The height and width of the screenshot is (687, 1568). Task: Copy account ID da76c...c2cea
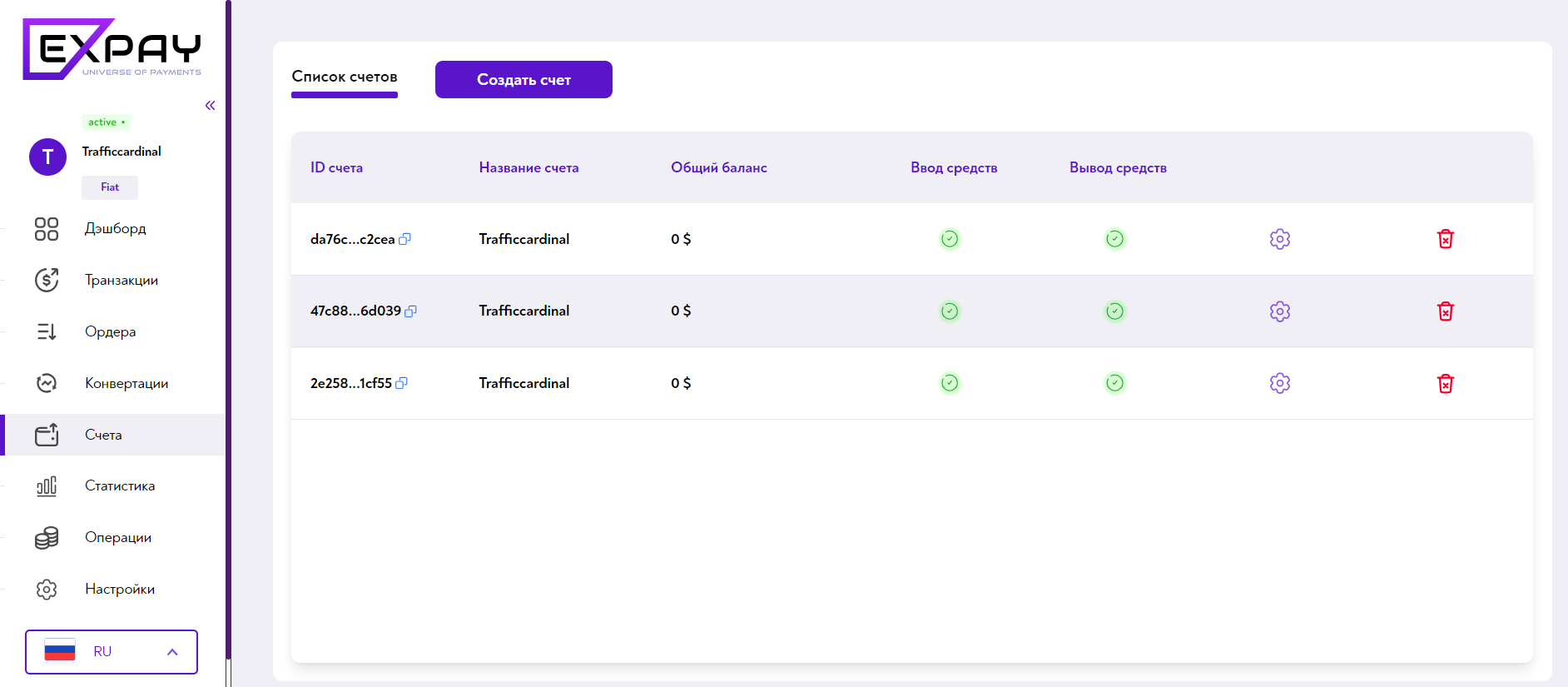(404, 239)
